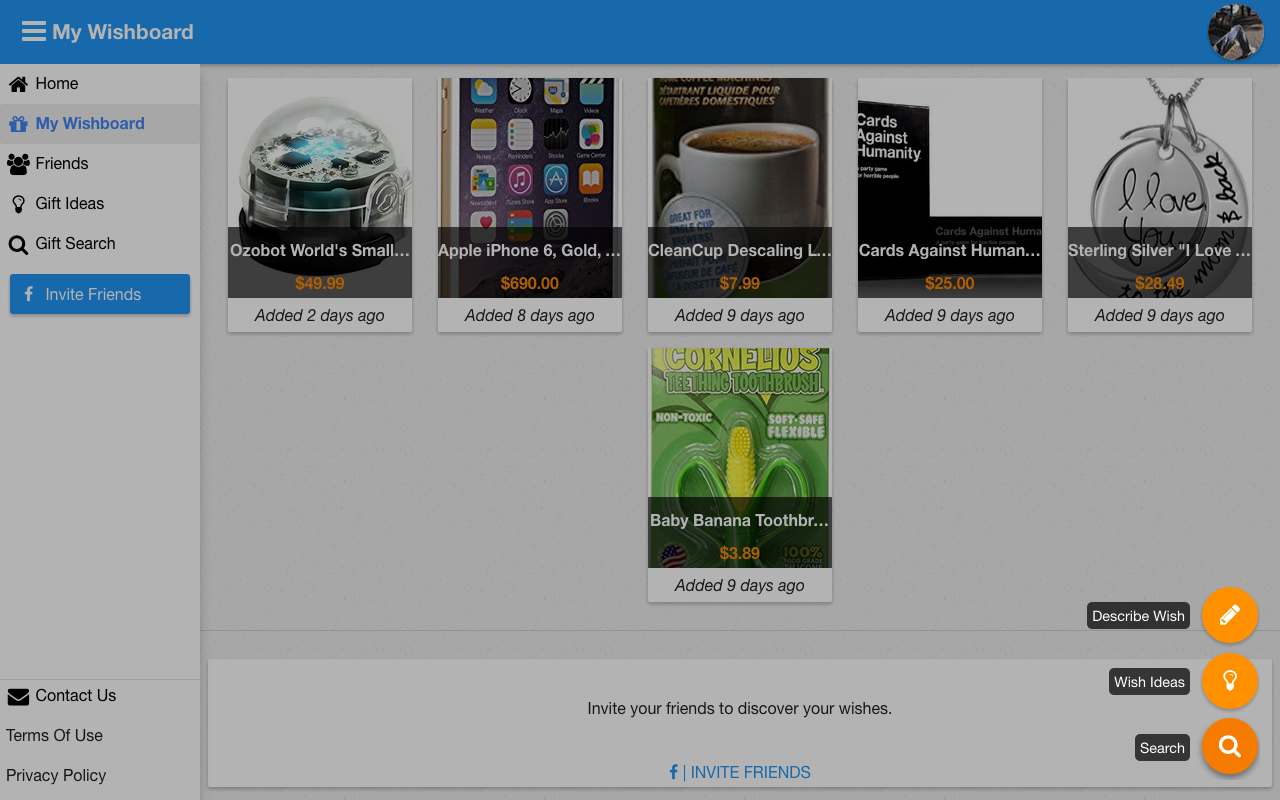The height and width of the screenshot is (800, 1280).
Task: Click the $690.00 iPhone price
Action: [530, 283]
